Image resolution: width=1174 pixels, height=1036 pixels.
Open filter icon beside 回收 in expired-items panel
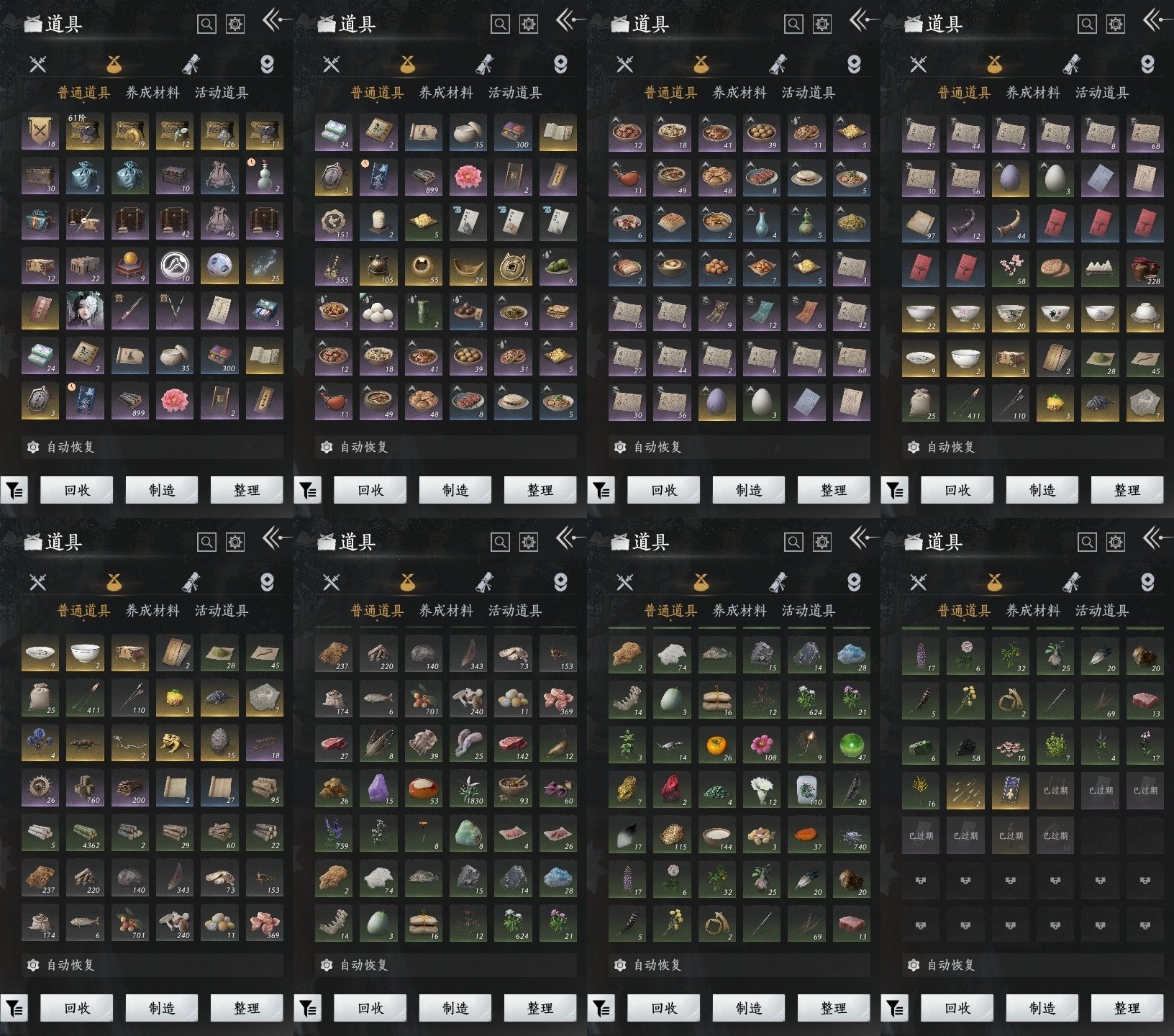[x=894, y=1009]
